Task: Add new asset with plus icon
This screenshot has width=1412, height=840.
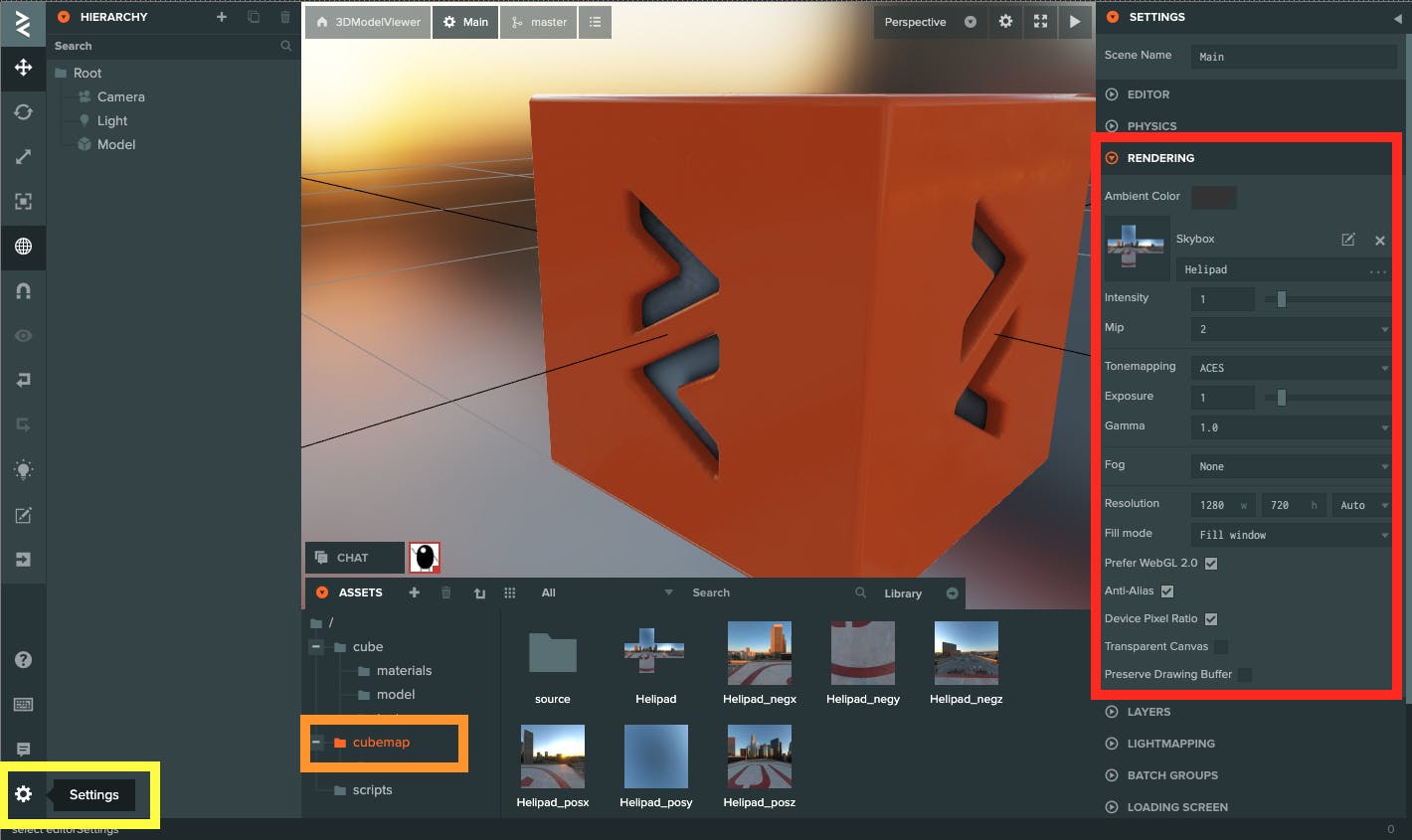Action: [414, 592]
